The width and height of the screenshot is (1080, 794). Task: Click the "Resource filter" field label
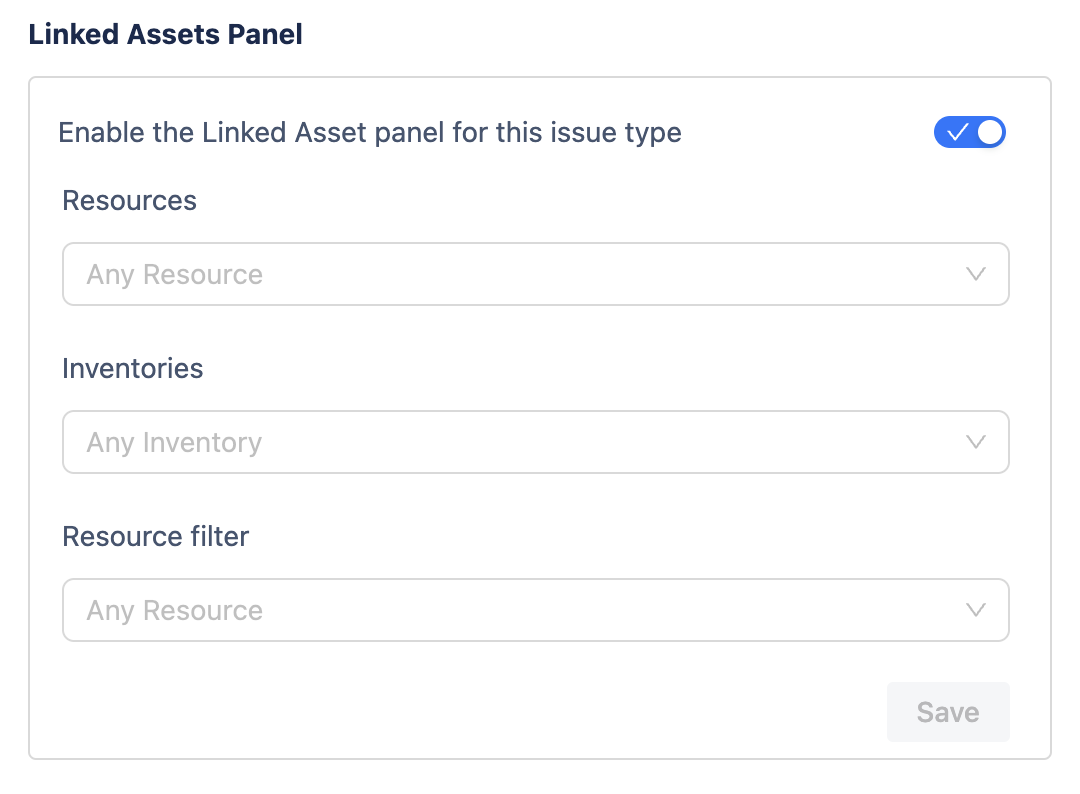pyautogui.click(x=156, y=537)
